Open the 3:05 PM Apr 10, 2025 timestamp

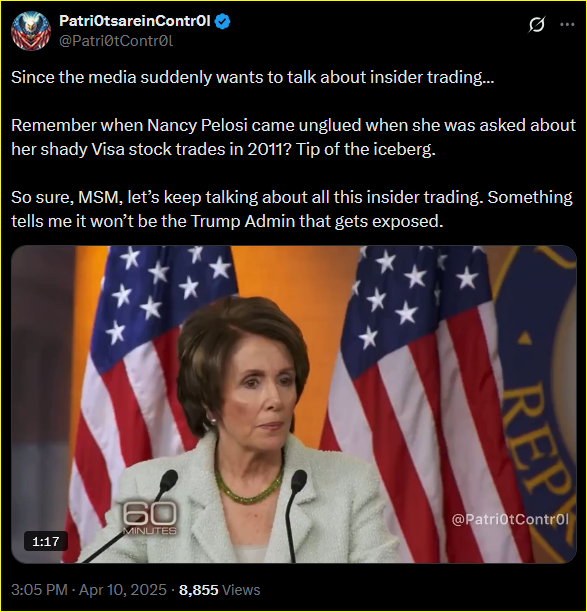tap(89, 589)
